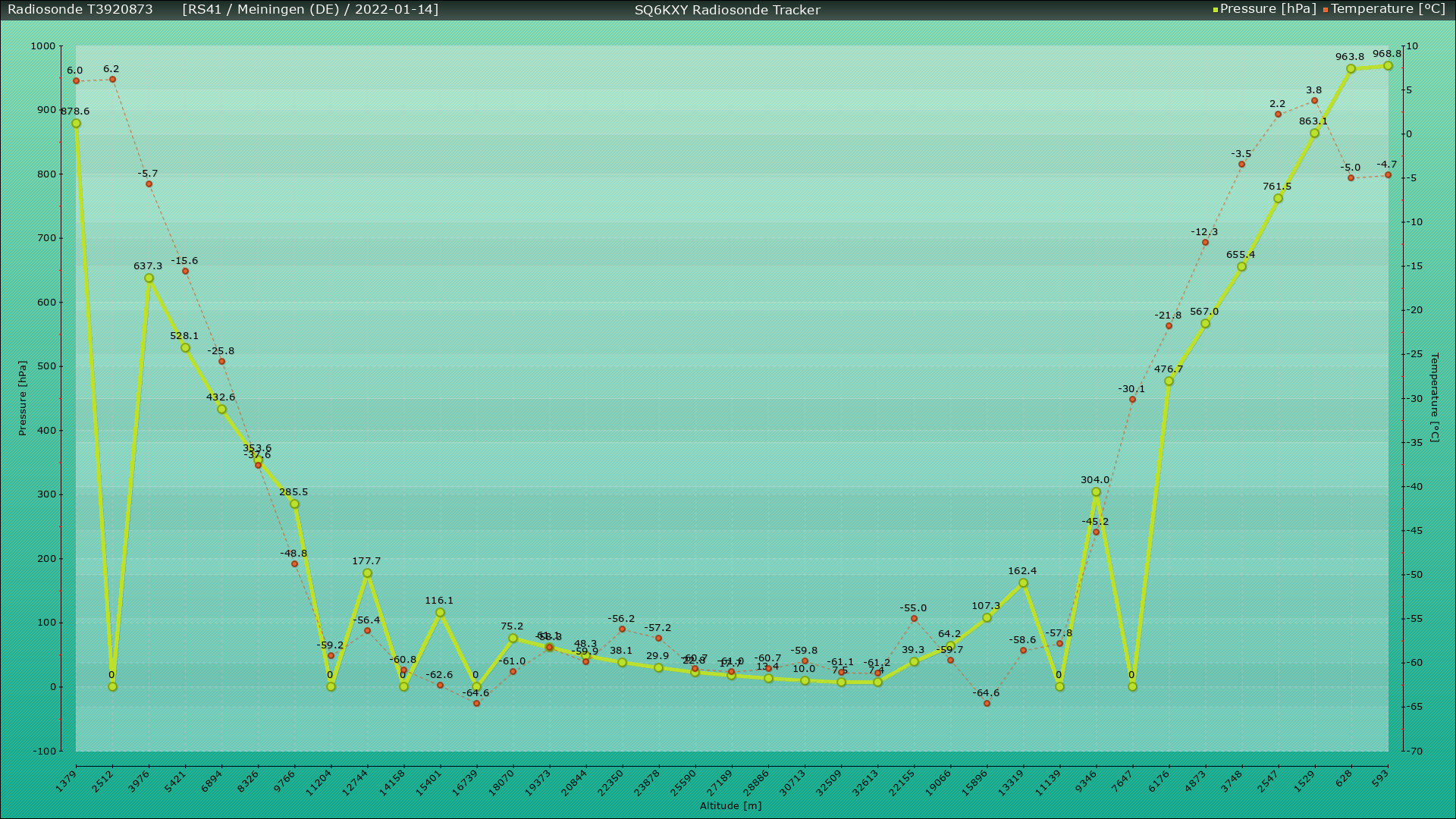The image size is (1456, 819).
Task: Click the 32613 altitude axis label
Action: click(x=865, y=783)
